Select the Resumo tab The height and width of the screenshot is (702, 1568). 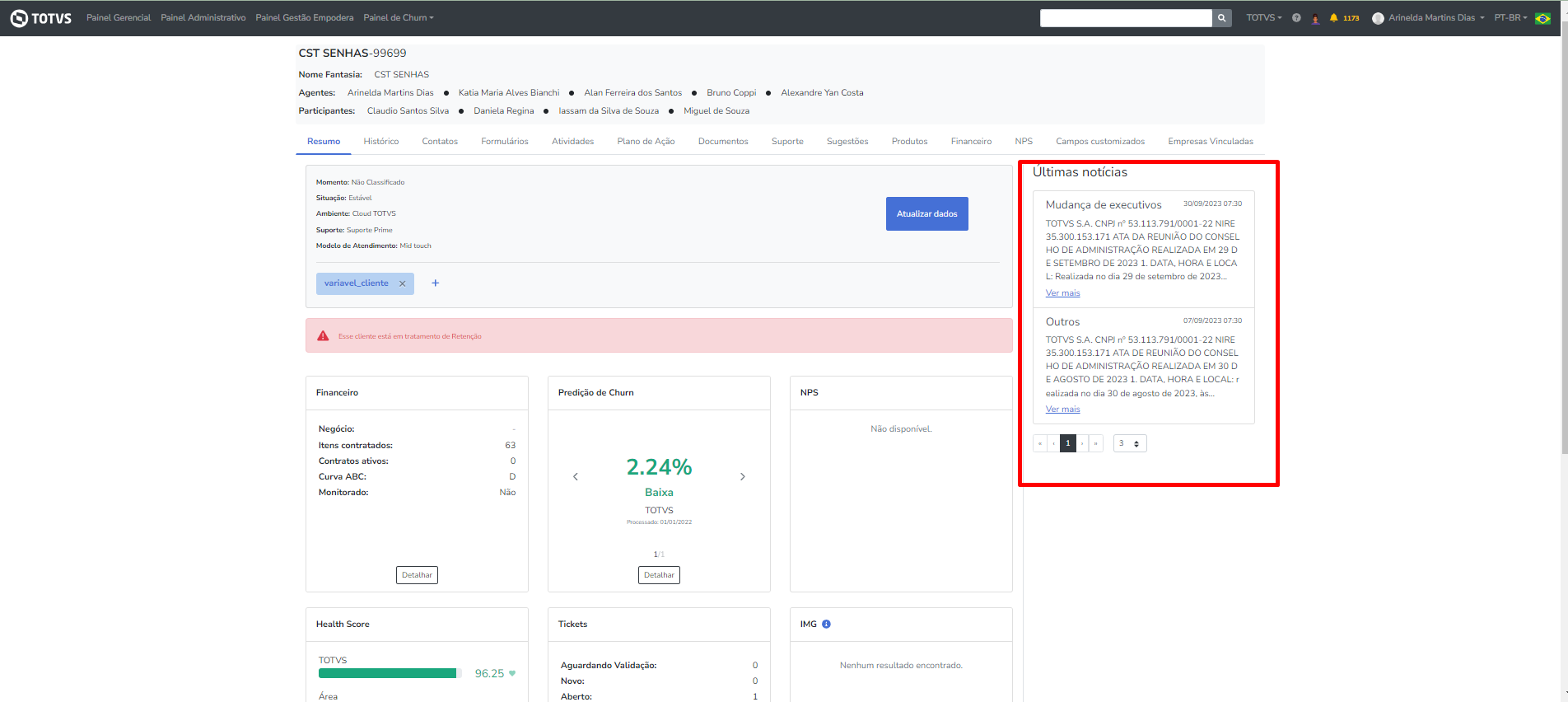(324, 142)
